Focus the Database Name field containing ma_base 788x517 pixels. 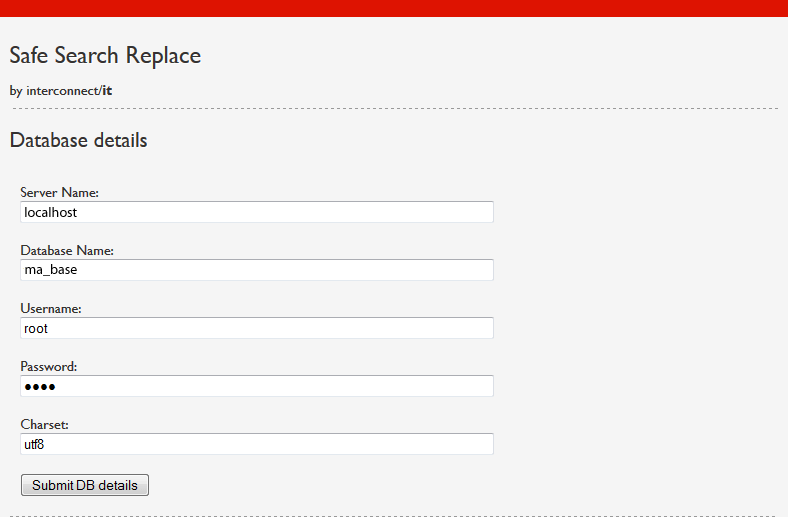pos(257,270)
